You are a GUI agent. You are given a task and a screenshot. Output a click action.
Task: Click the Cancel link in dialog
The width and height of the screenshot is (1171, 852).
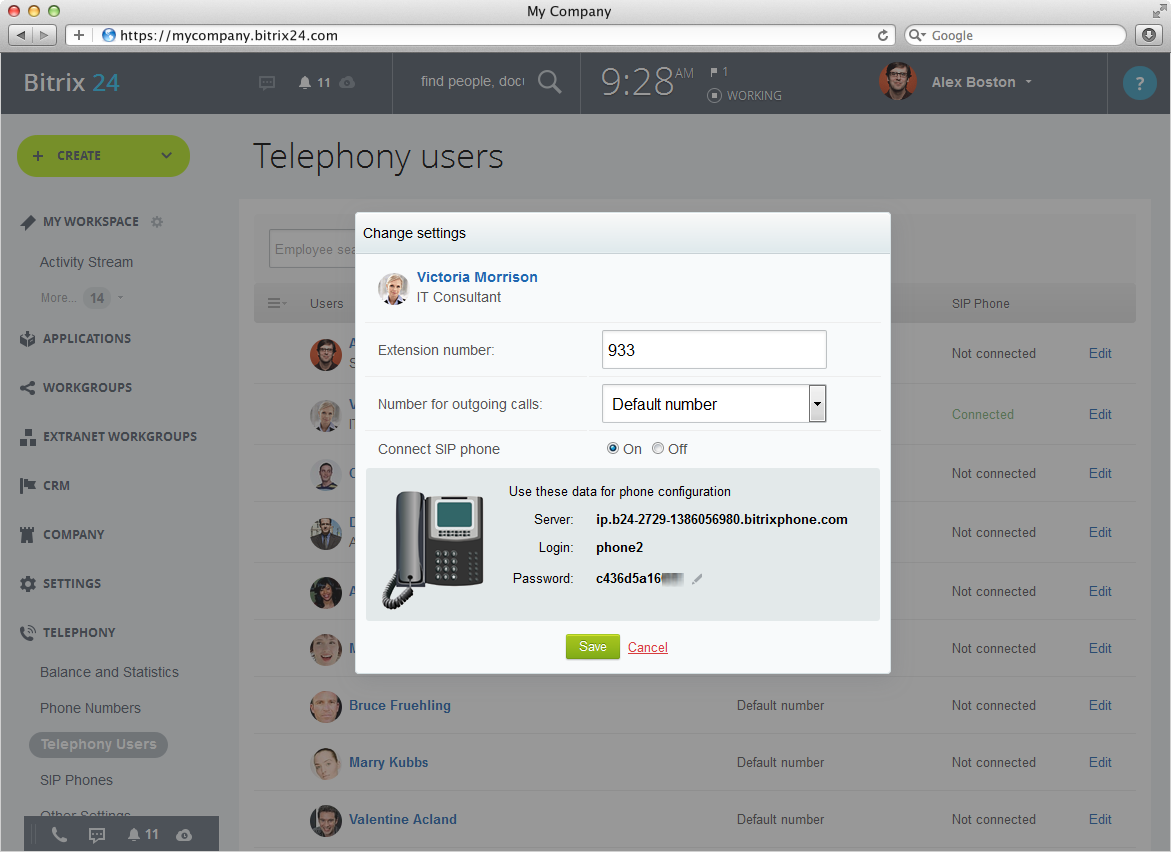pyautogui.click(x=647, y=647)
